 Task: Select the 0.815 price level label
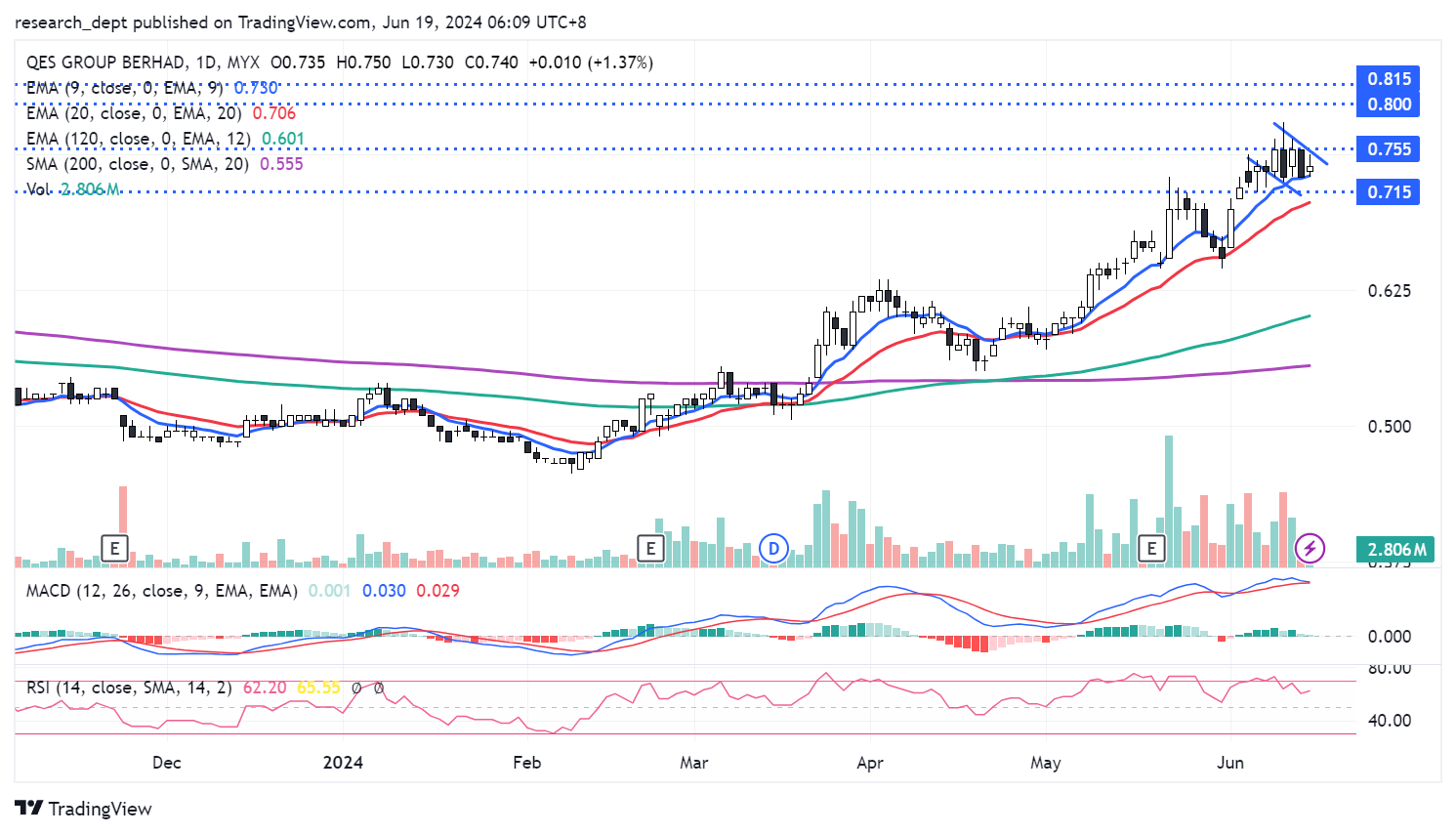point(1388,79)
